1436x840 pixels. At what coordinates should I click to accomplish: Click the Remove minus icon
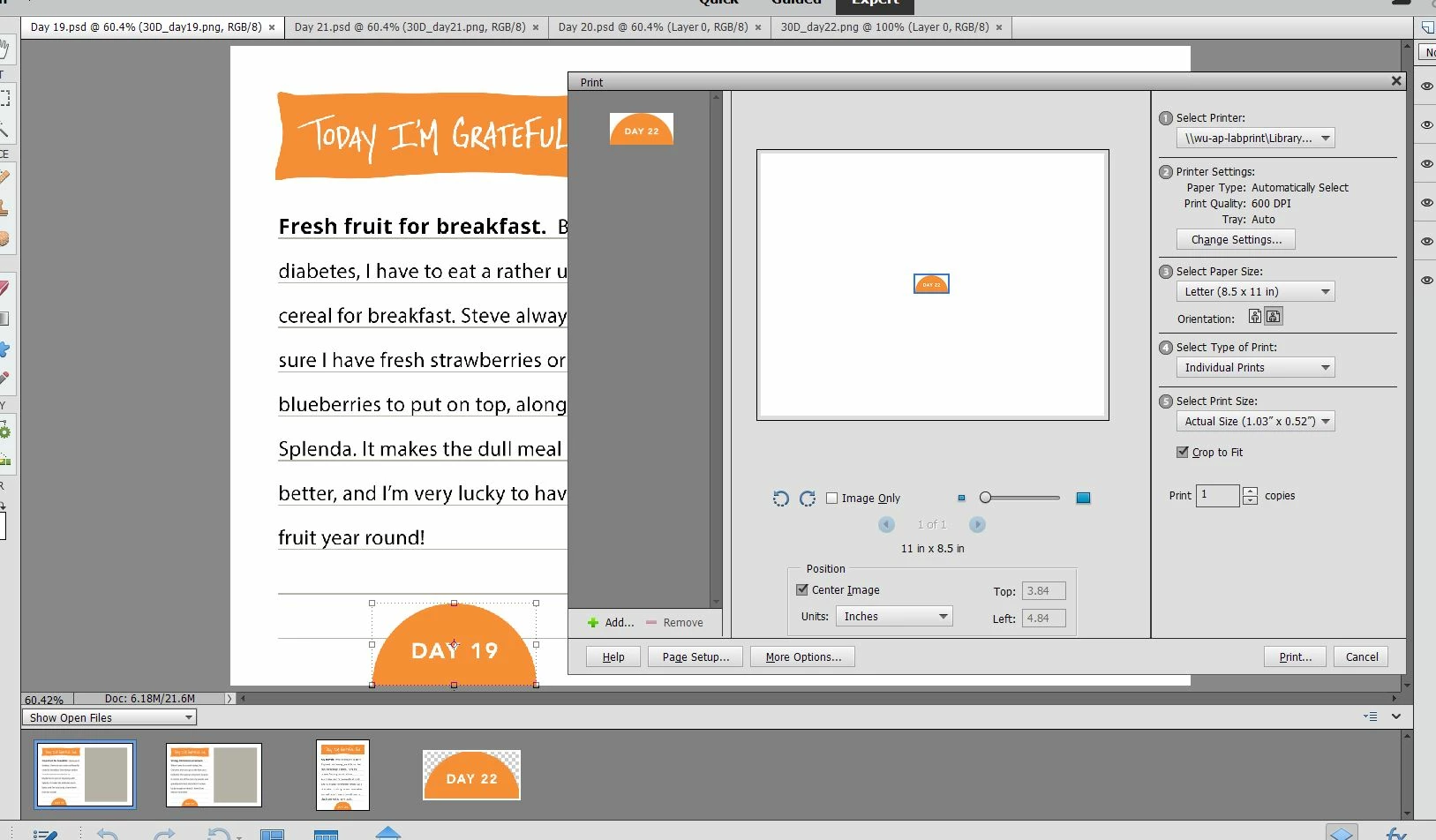click(651, 622)
